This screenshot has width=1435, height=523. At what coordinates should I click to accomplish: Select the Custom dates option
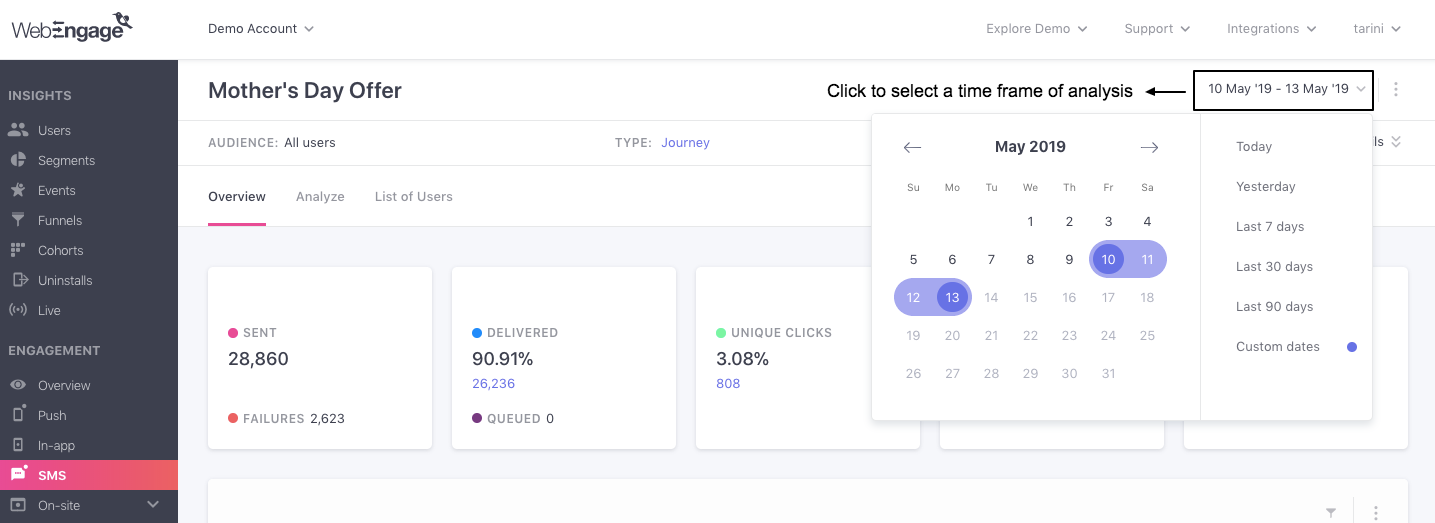(1278, 347)
